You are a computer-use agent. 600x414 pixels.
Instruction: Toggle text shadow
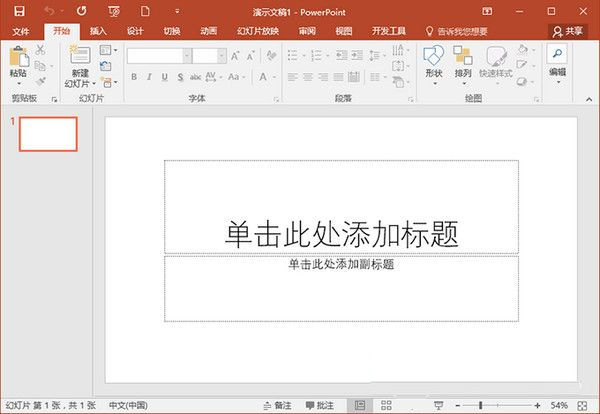click(180, 77)
